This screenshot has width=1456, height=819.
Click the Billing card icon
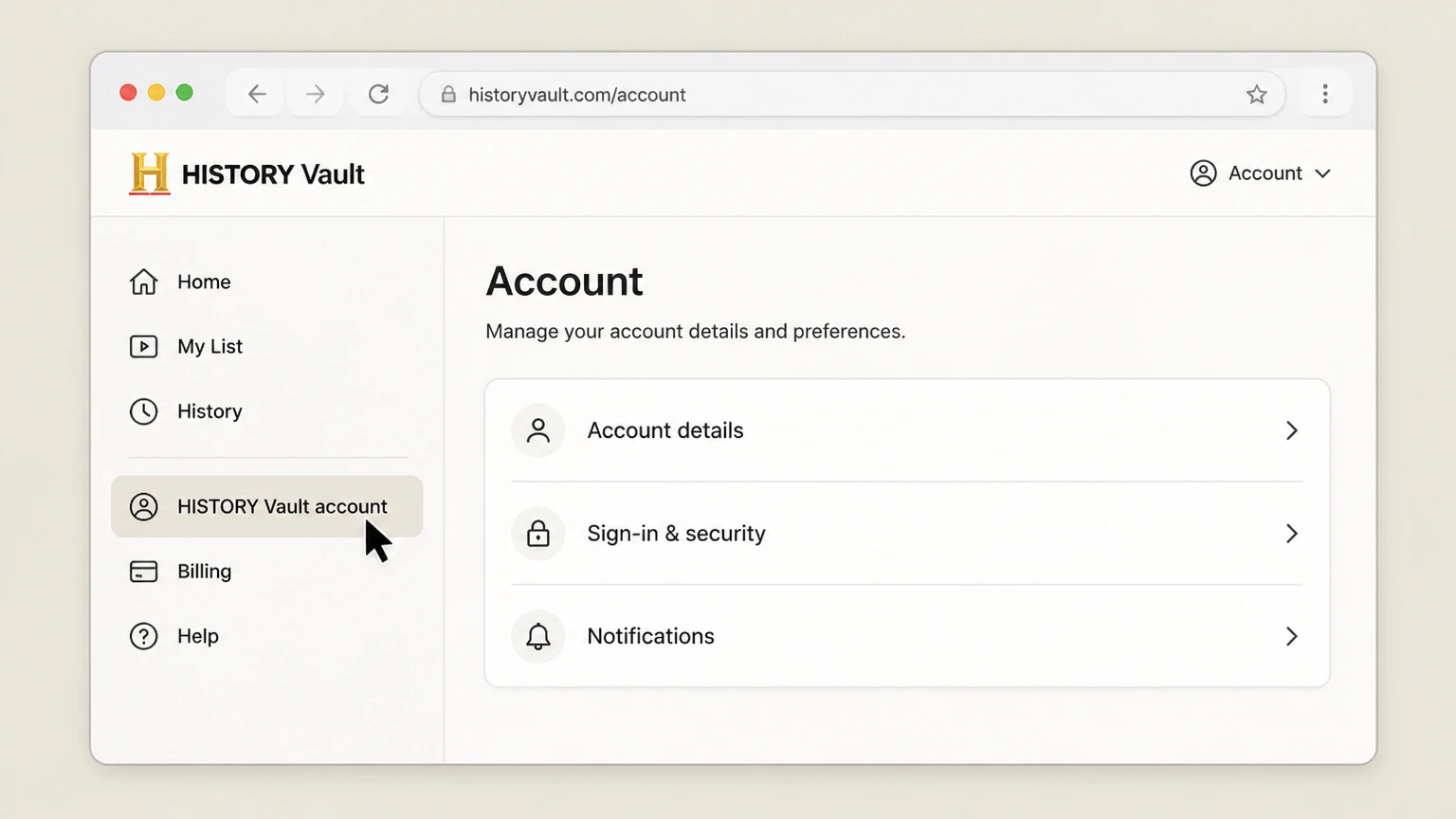click(x=144, y=572)
